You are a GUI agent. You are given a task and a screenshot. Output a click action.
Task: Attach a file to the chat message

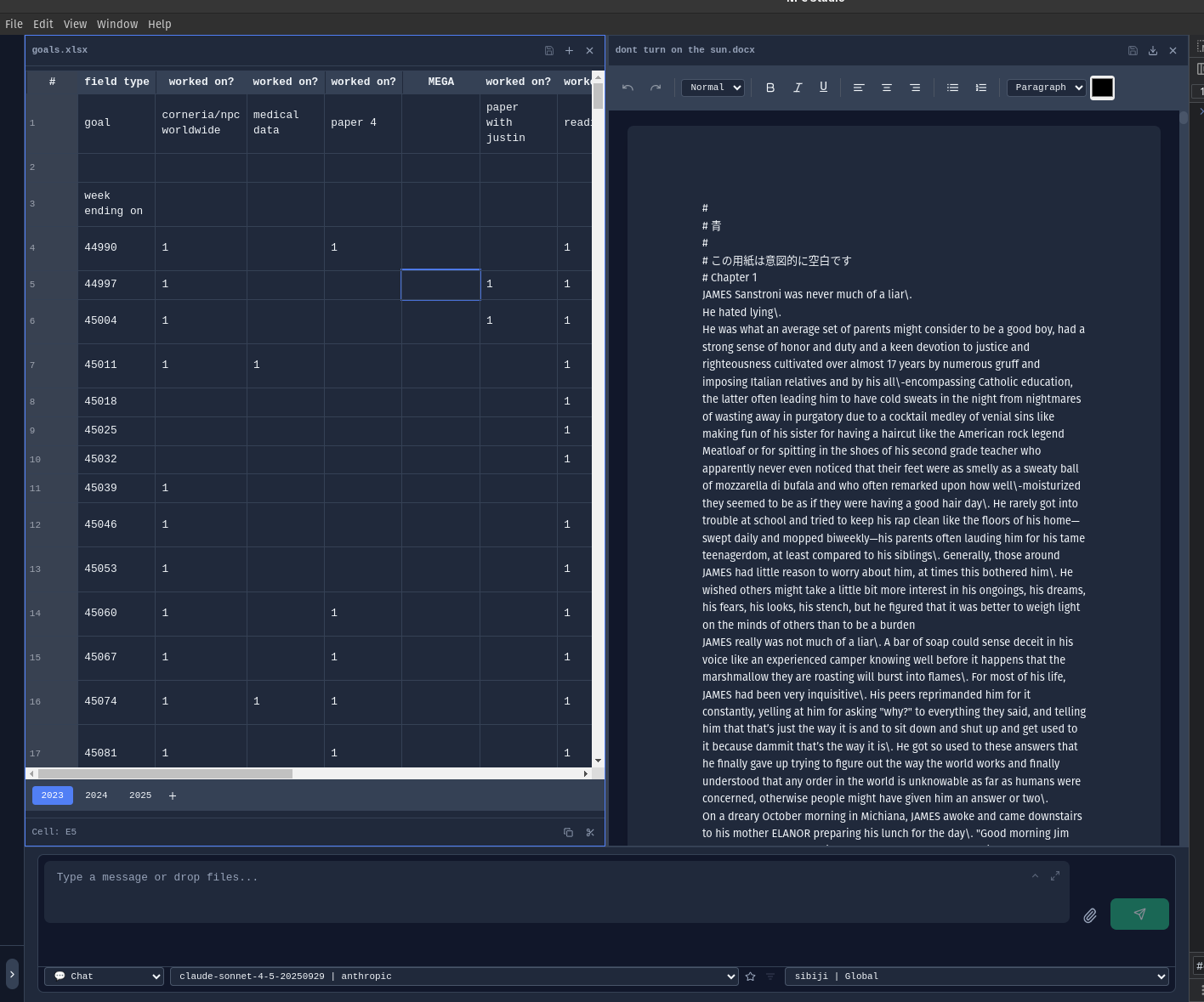click(1089, 915)
